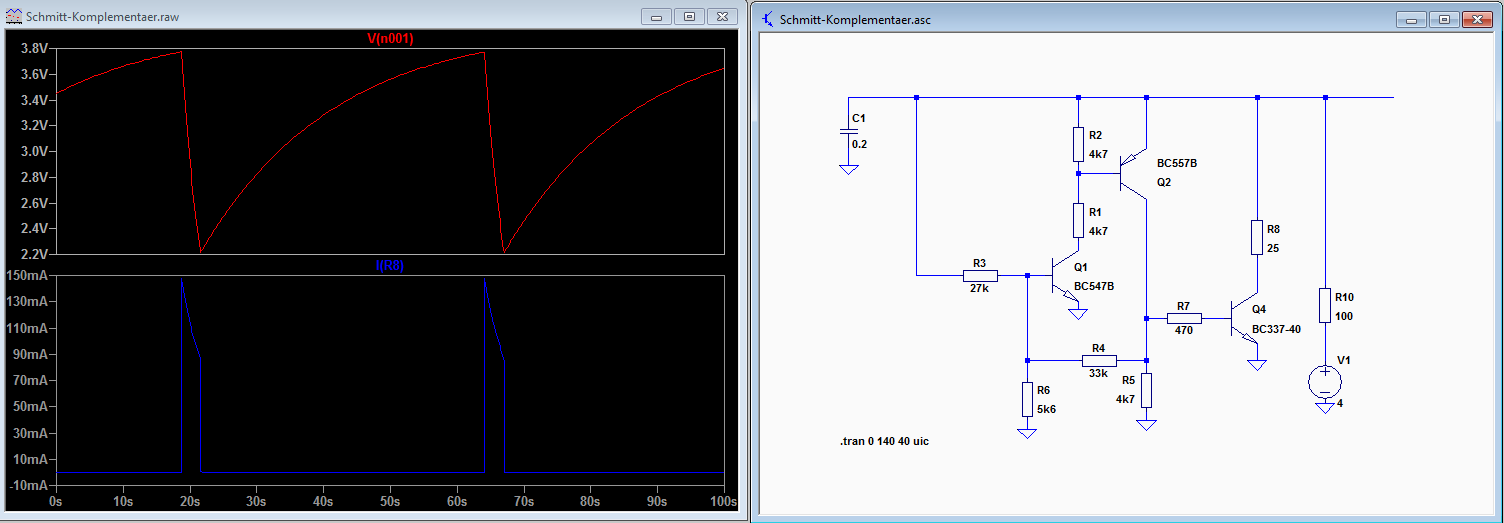The image size is (1504, 523).
Task: Click ground symbol below source V1
Action: pos(1324,408)
